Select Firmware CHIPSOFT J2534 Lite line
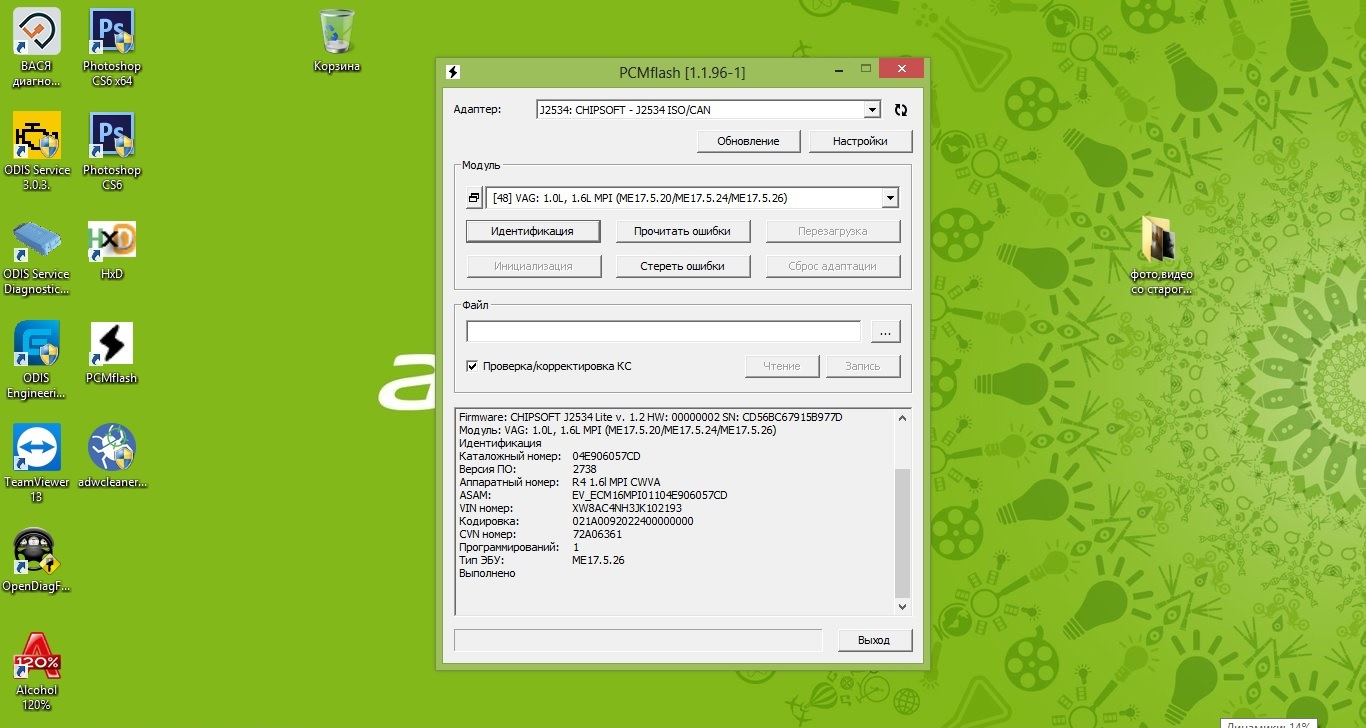This screenshot has height=728, width=1366. [650, 417]
